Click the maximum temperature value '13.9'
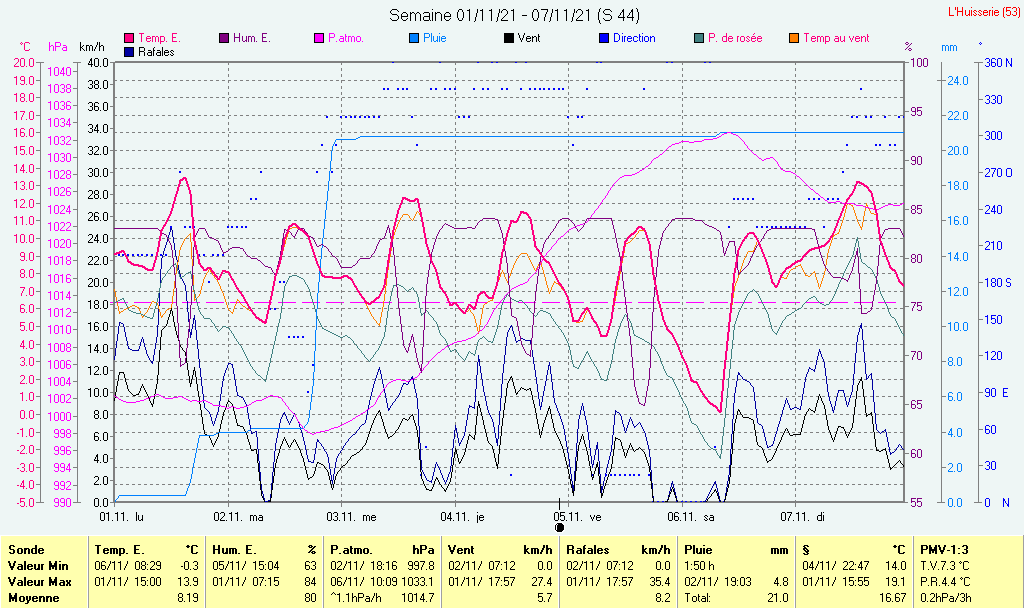Viewport: 1024px width, 608px height. [188, 581]
